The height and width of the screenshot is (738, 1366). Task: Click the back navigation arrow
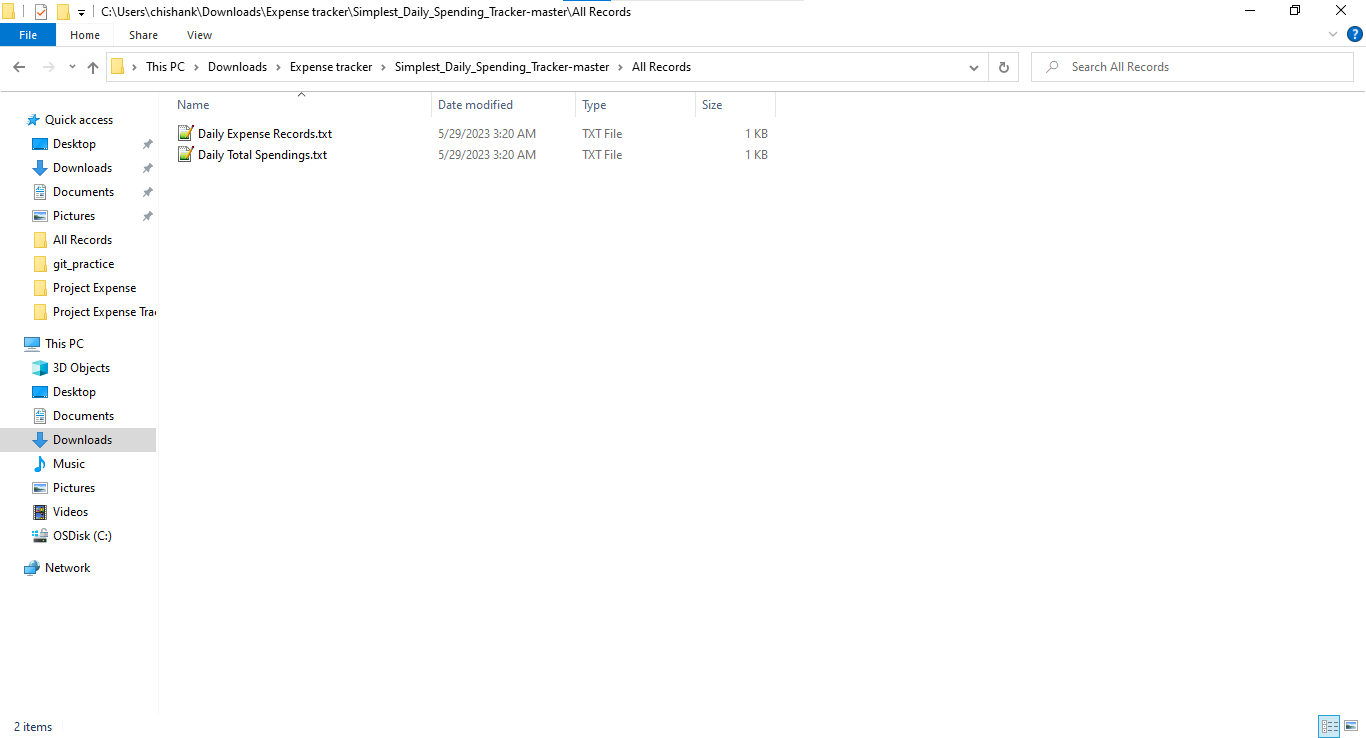[19, 66]
